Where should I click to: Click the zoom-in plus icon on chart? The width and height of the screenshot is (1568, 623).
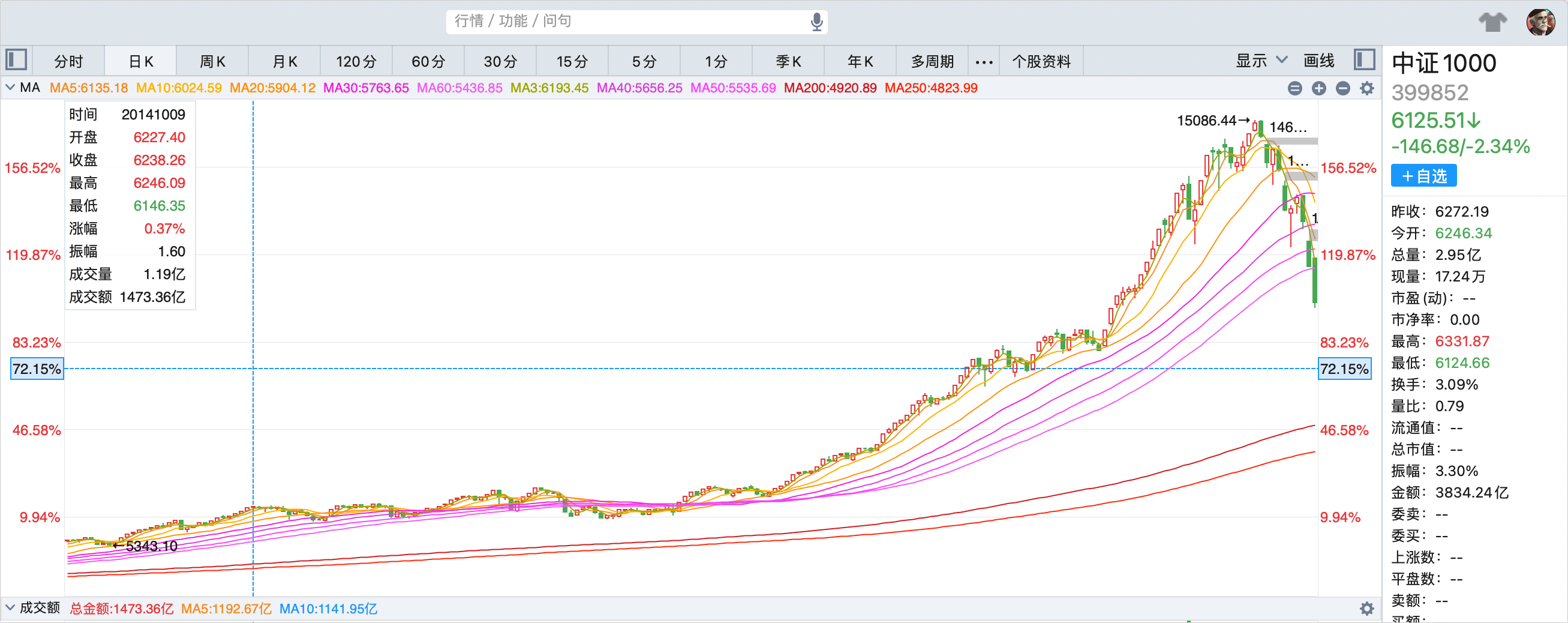pyautogui.click(x=1318, y=88)
